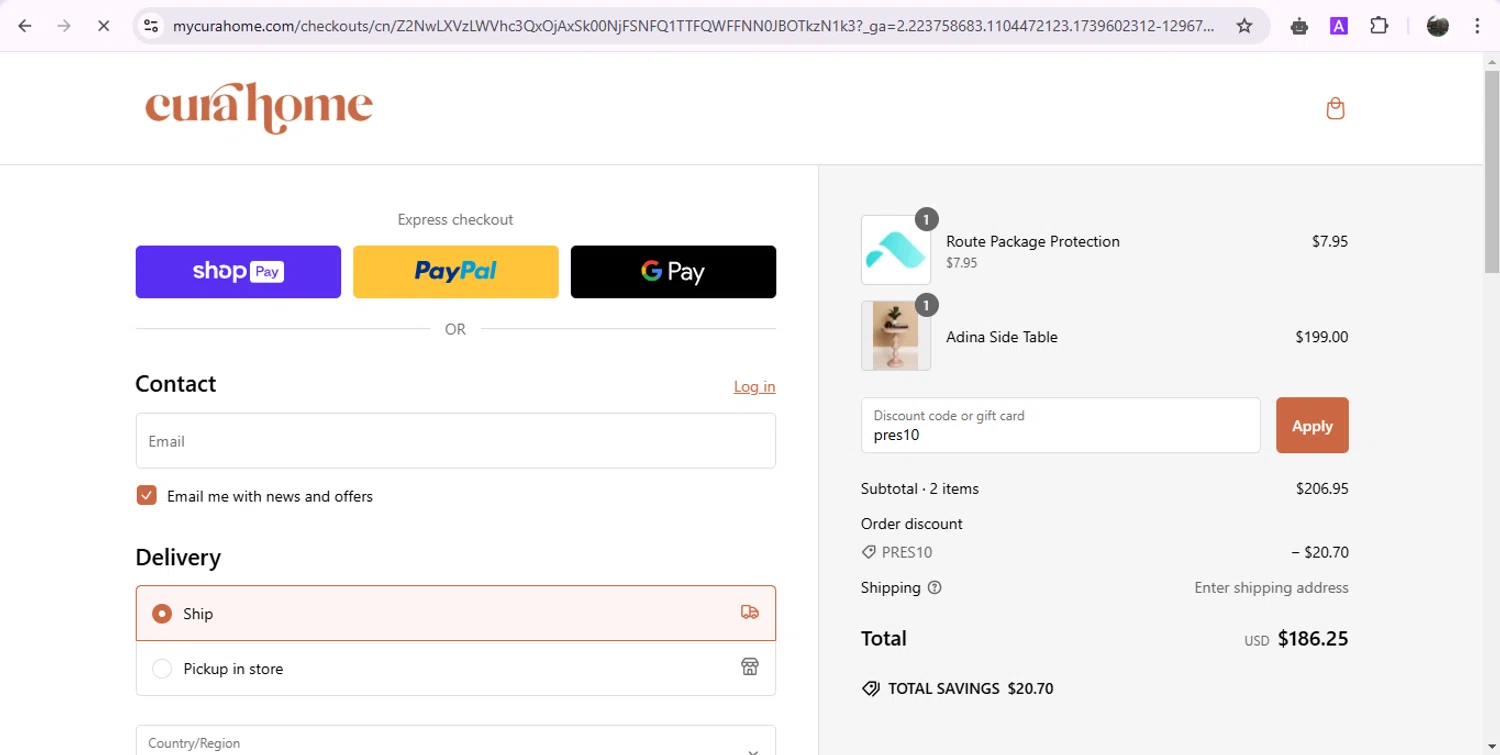Viewport: 1500px width, 755px height.
Task: Click the PRES10 discount tag icon
Action: tap(868, 552)
